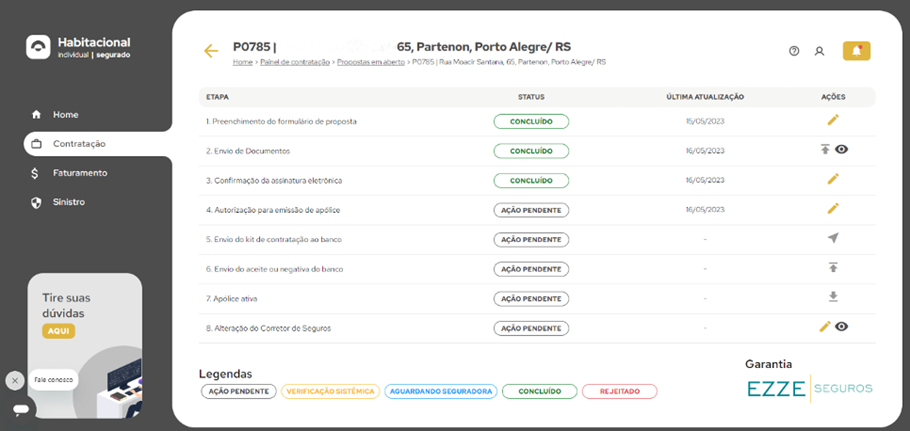Open the notifications bell button
The height and width of the screenshot is (431, 910).
(857, 51)
